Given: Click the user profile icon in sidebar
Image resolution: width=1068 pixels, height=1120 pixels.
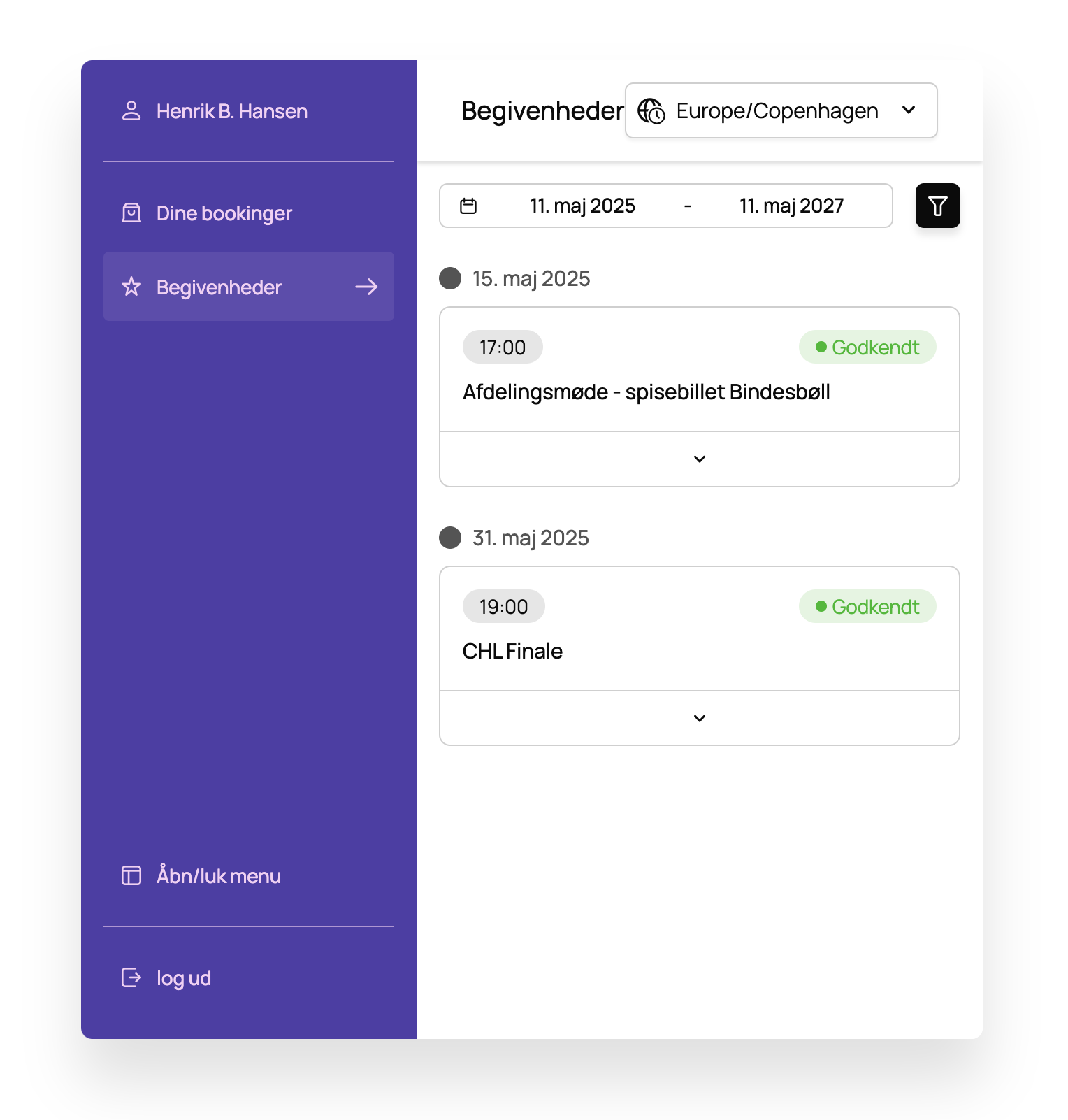Looking at the screenshot, I should (131, 111).
